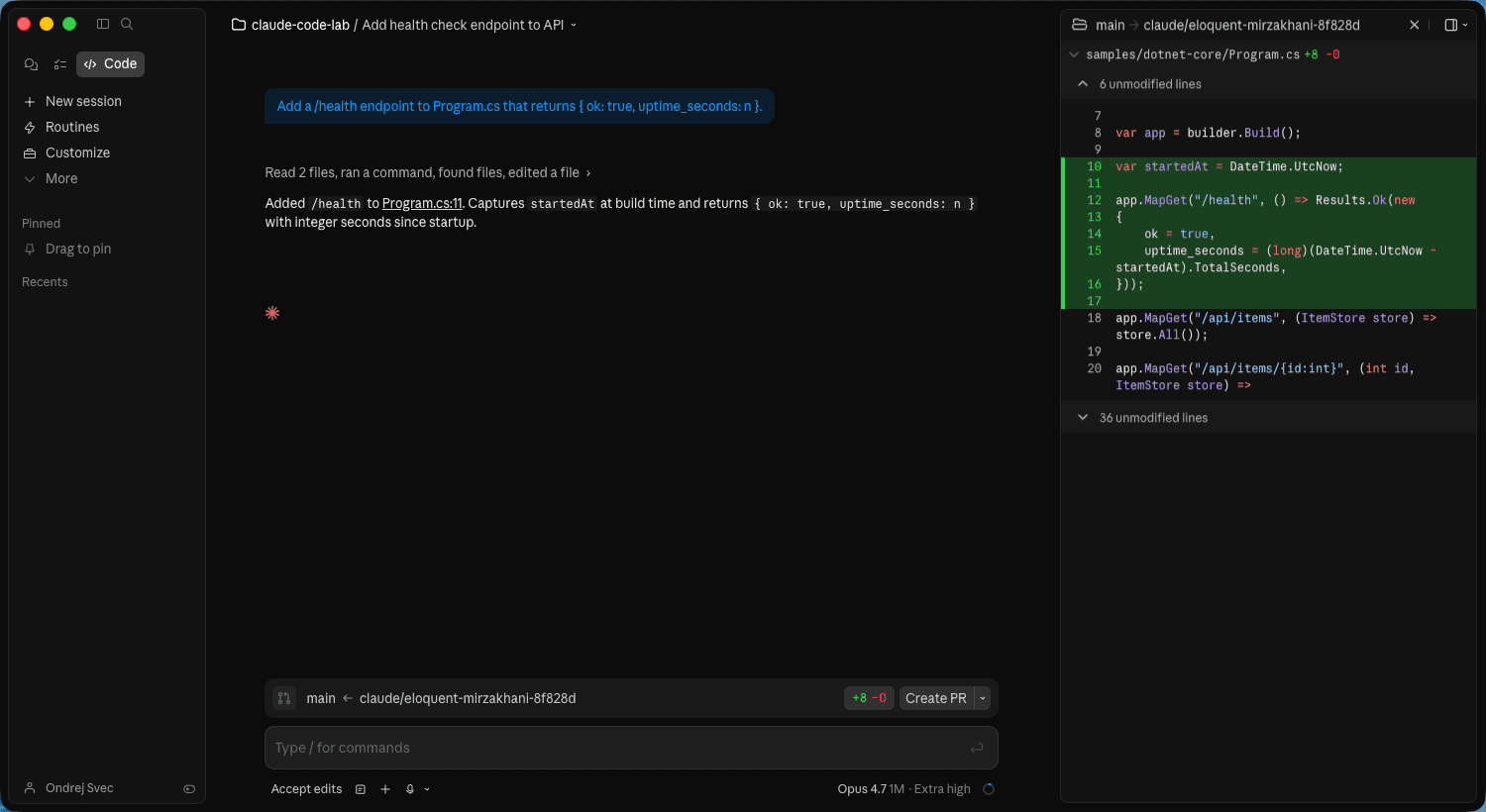1486x812 pixels.
Task: Open Routines from the sidebar
Action: point(72,127)
